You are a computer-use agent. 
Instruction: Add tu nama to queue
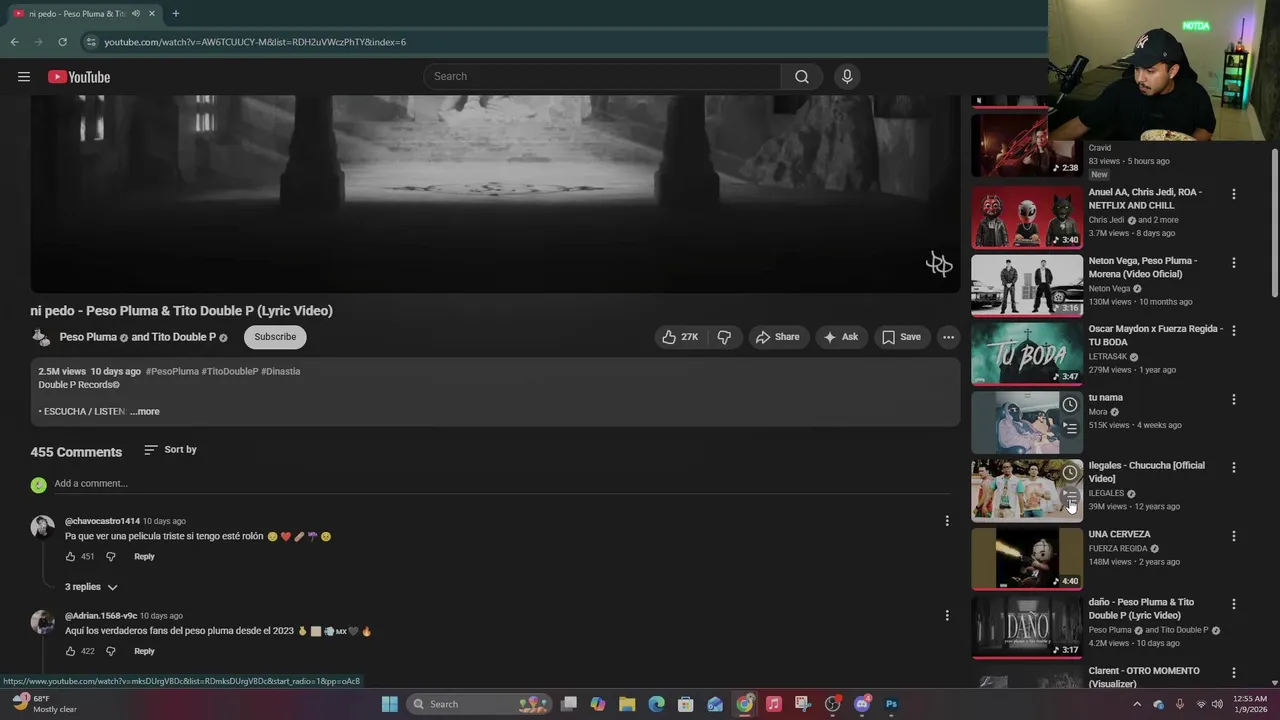click(1070, 428)
